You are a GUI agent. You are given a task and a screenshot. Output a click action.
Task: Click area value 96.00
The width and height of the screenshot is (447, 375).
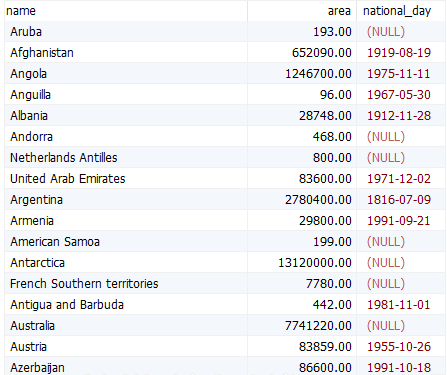pos(336,95)
